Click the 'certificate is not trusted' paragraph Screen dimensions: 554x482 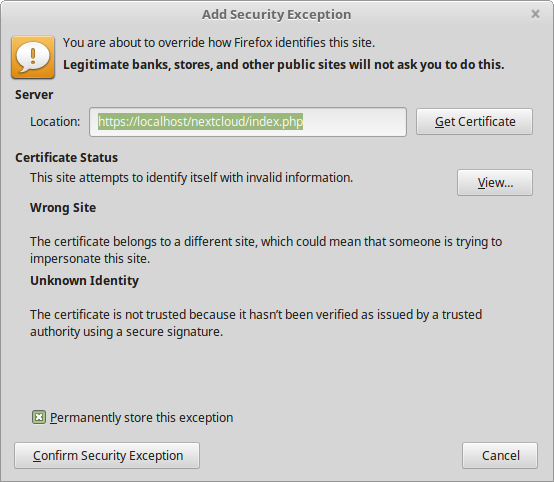coord(256,323)
